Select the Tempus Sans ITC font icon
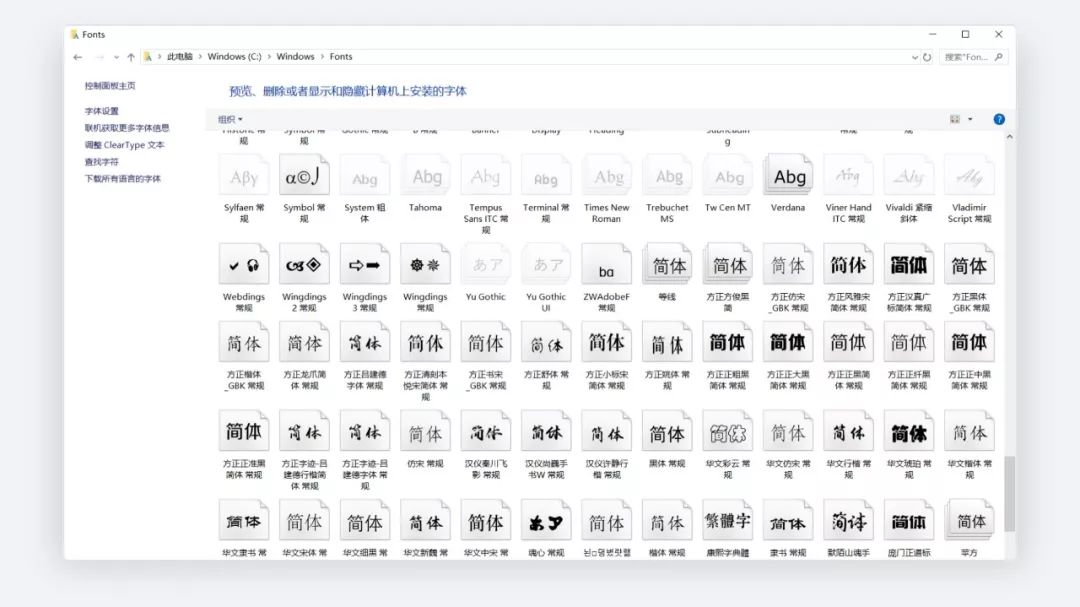The height and width of the screenshot is (607, 1080). [486, 176]
